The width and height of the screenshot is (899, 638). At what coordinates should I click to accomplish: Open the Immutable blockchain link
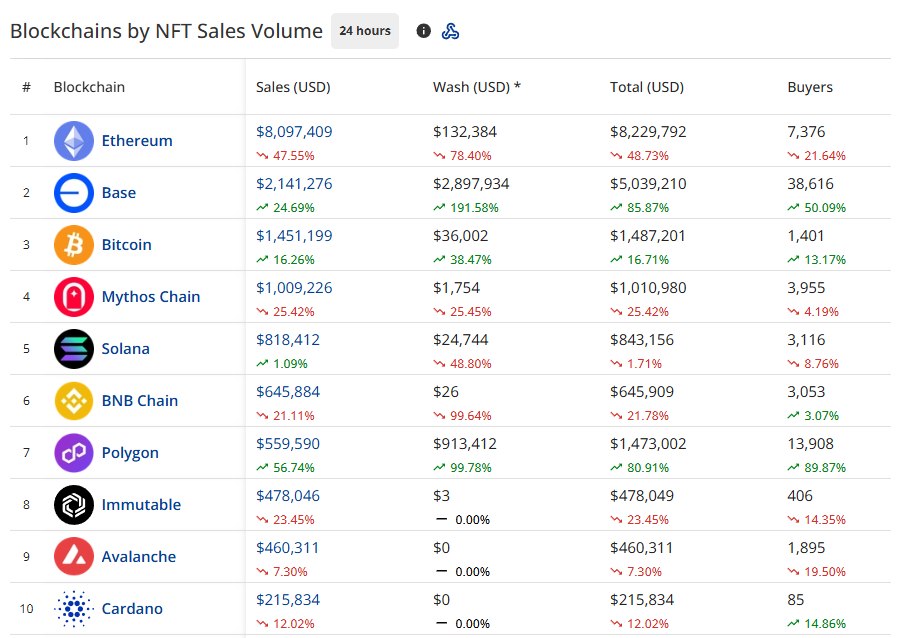coord(141,505)
